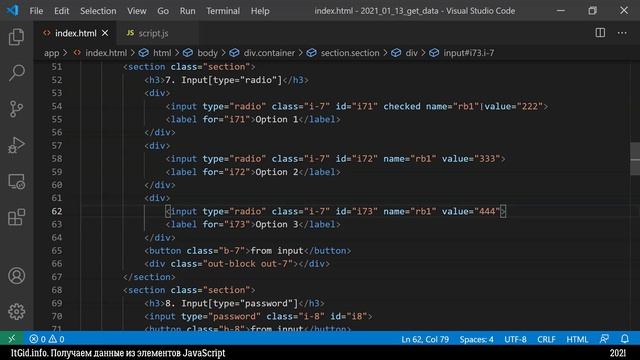Viewport: 640px width, 360px height.
Task: Click the editor vertical scrollbar thumb
Action: [635, 159]
